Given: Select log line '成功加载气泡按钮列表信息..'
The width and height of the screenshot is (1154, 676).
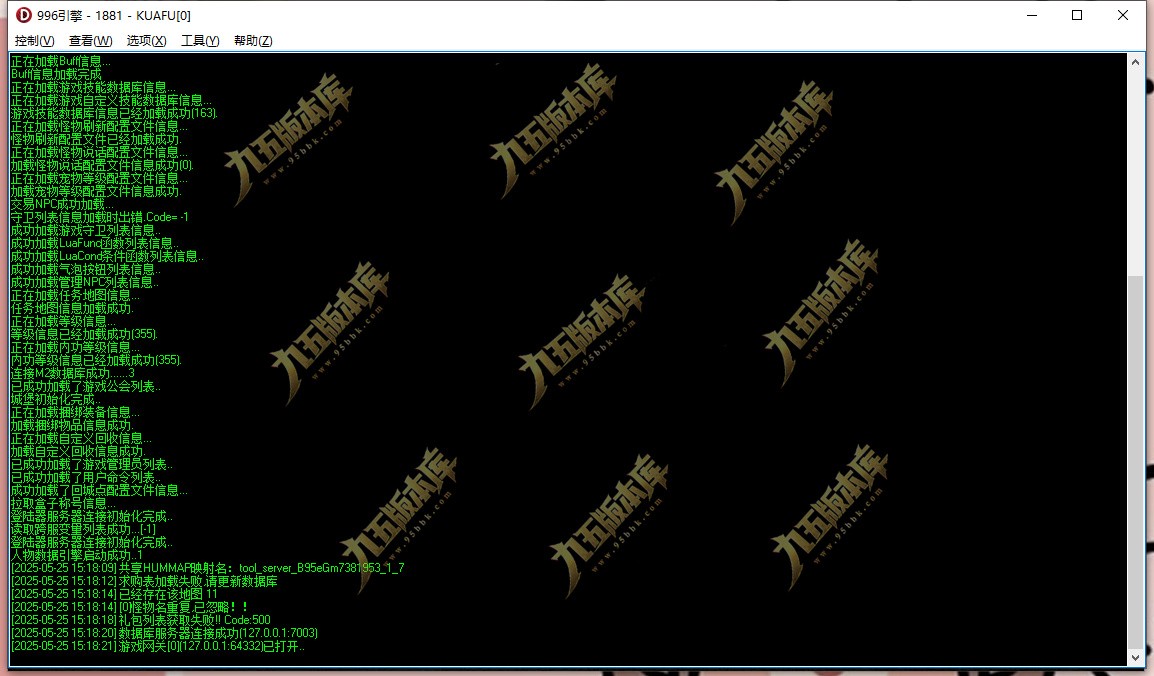Looking at the screenshot, I should coord(85,269).
